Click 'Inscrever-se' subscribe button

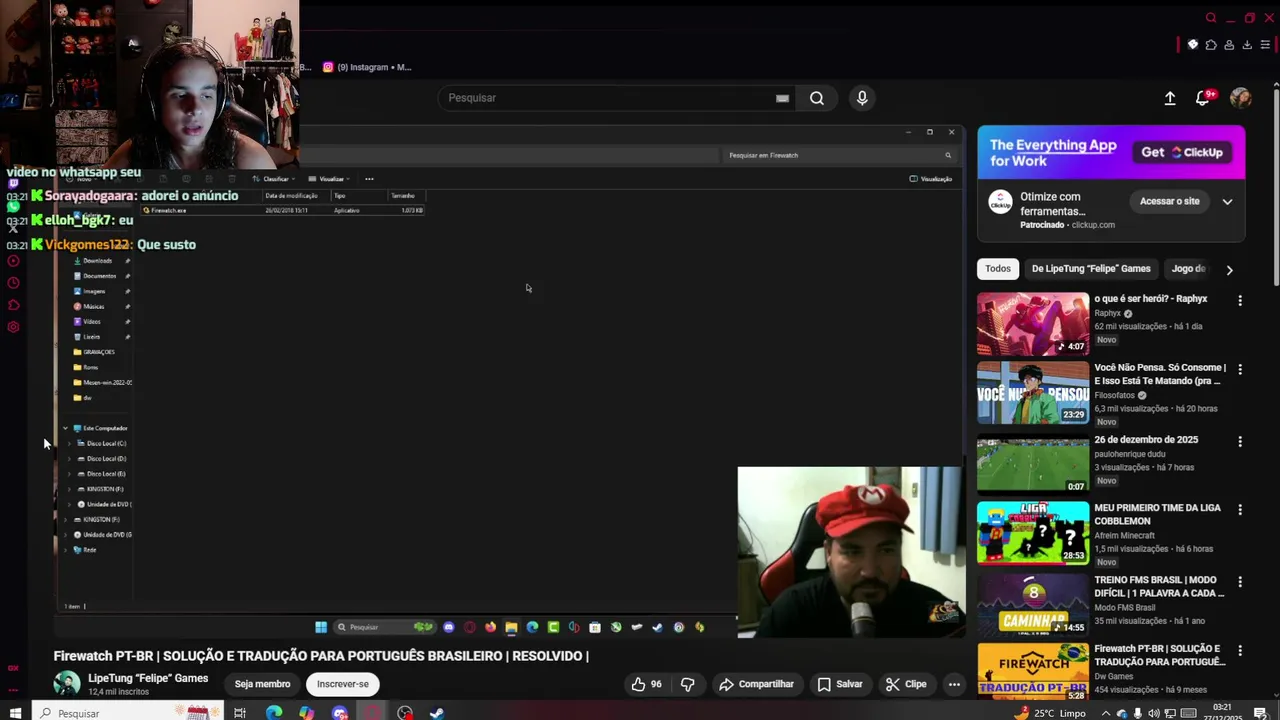(343, 684)
